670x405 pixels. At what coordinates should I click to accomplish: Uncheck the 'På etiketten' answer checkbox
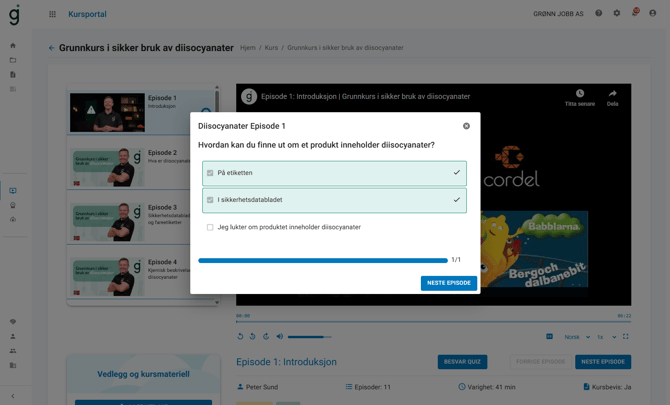[210, 173]
